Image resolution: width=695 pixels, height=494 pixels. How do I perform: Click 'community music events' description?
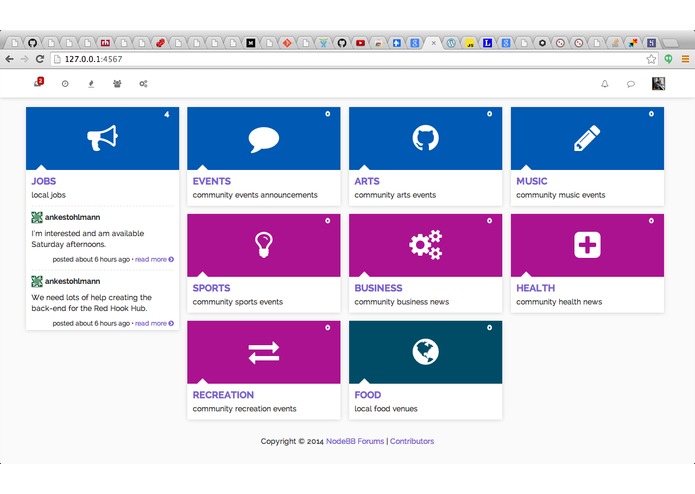[560, 195]
